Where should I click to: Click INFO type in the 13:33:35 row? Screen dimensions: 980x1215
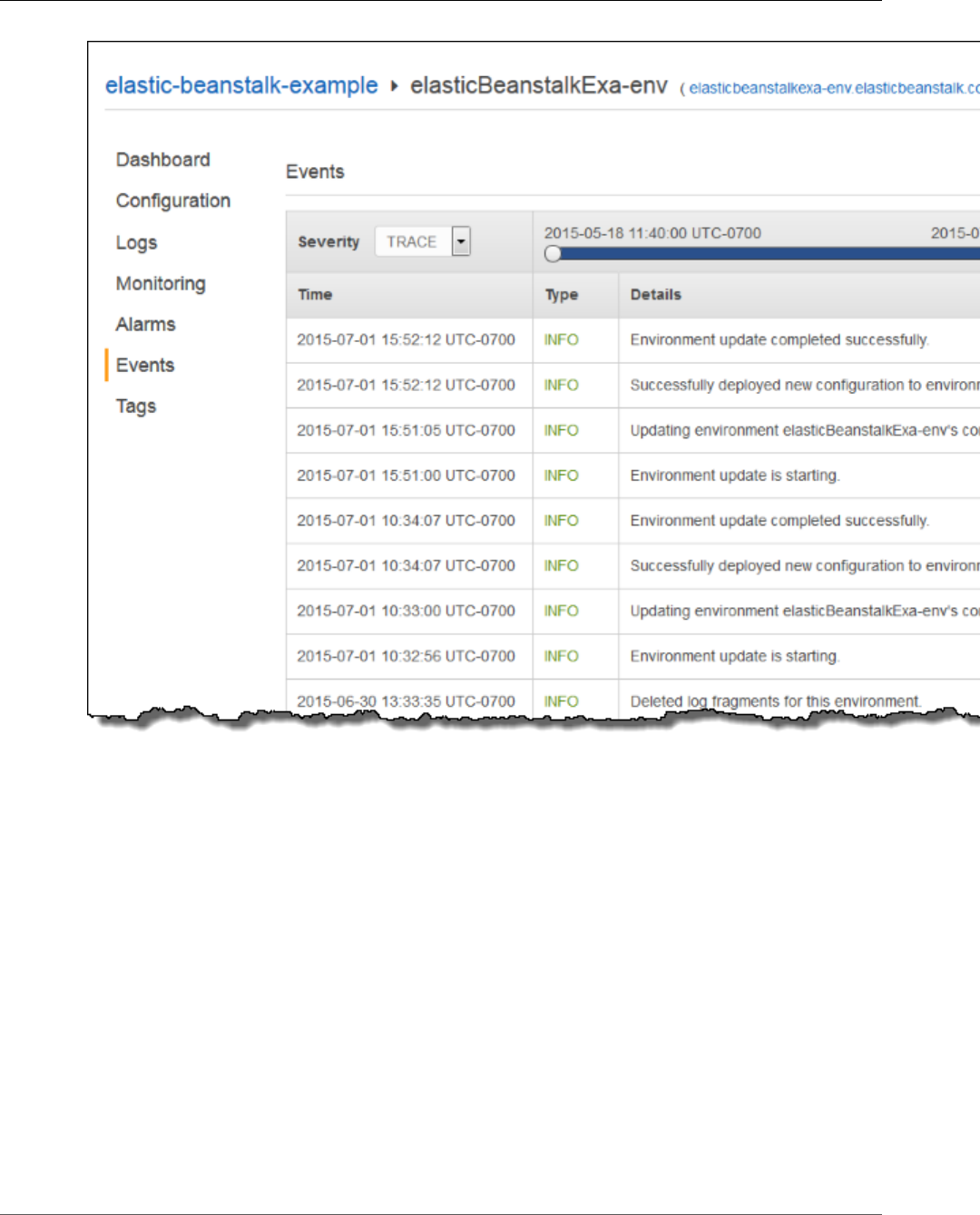561,701
